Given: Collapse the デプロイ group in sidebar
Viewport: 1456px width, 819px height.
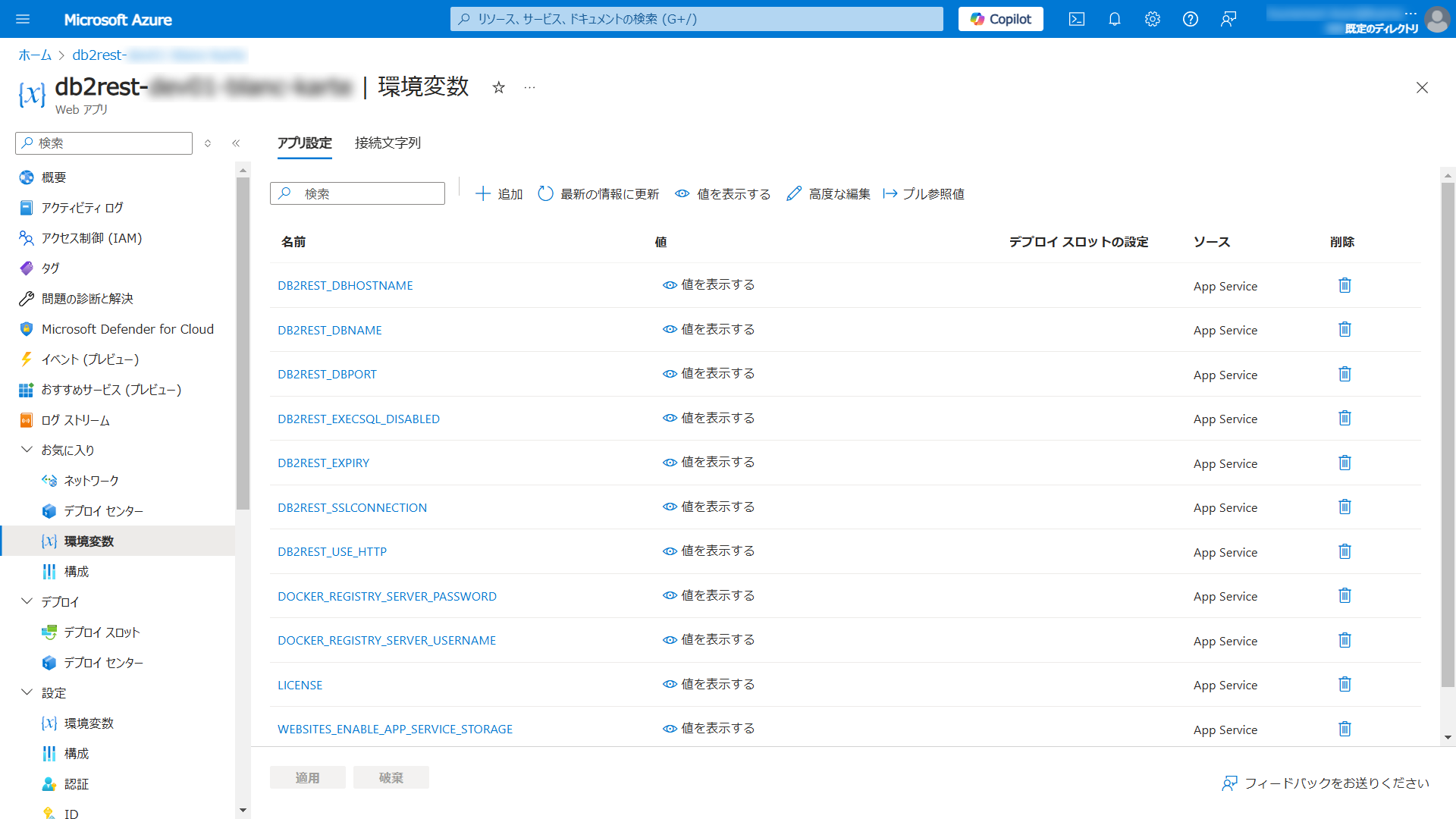Looking at the screenshot, I should (x=27, y=601).
